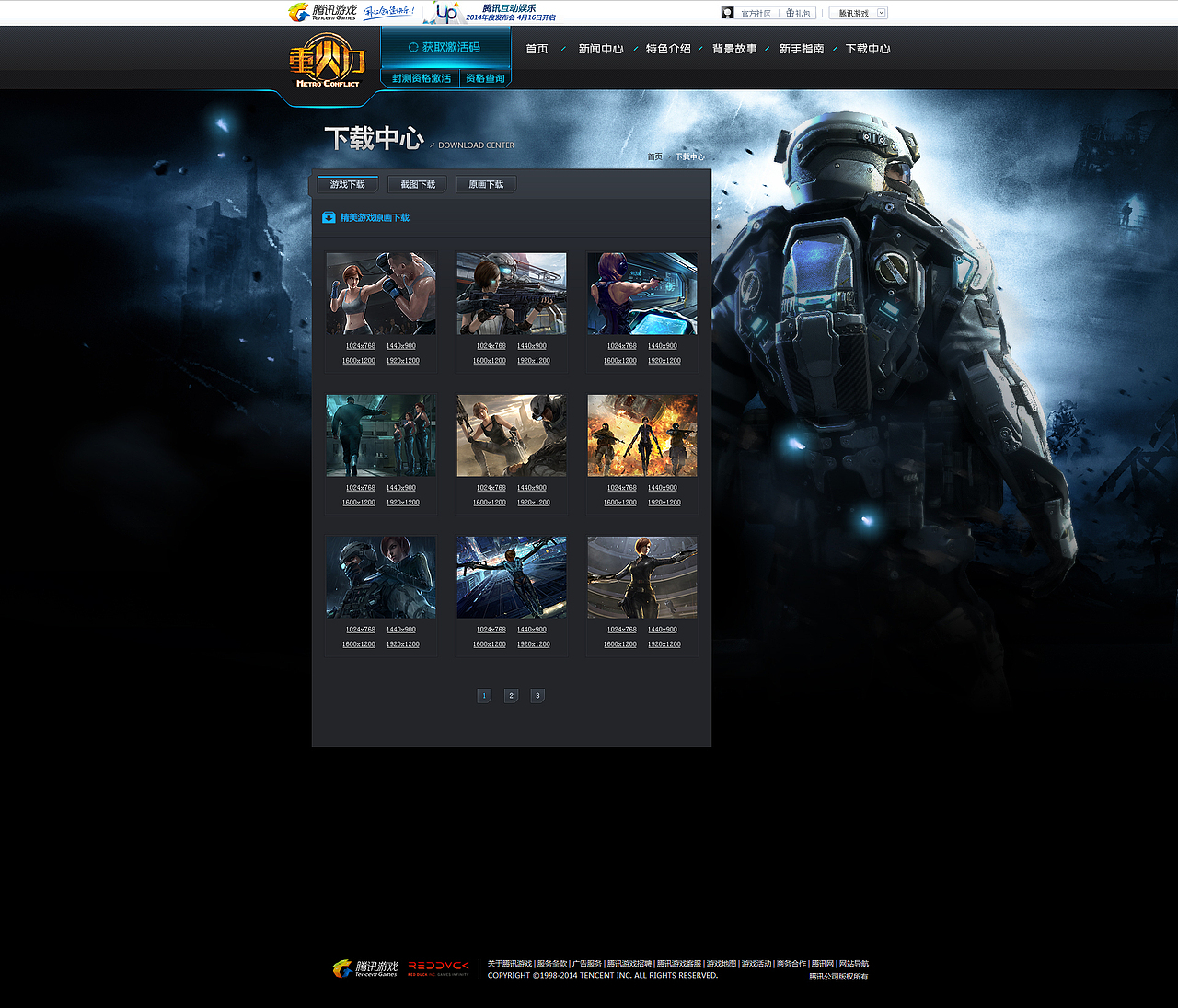Go to 首页 in the main navigation
This screenshot has height=1008, width=1178.
click(x=537, y=49)
